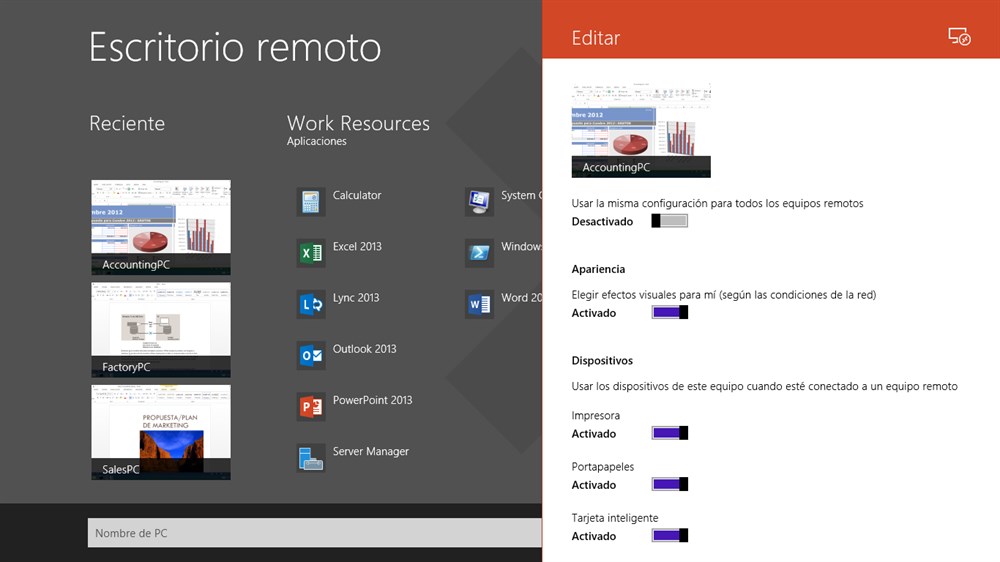The height and width of the screenshot is (562, 1000).
Task: Connect to AccountingPC from Reciente list
Action: [161, 227]
